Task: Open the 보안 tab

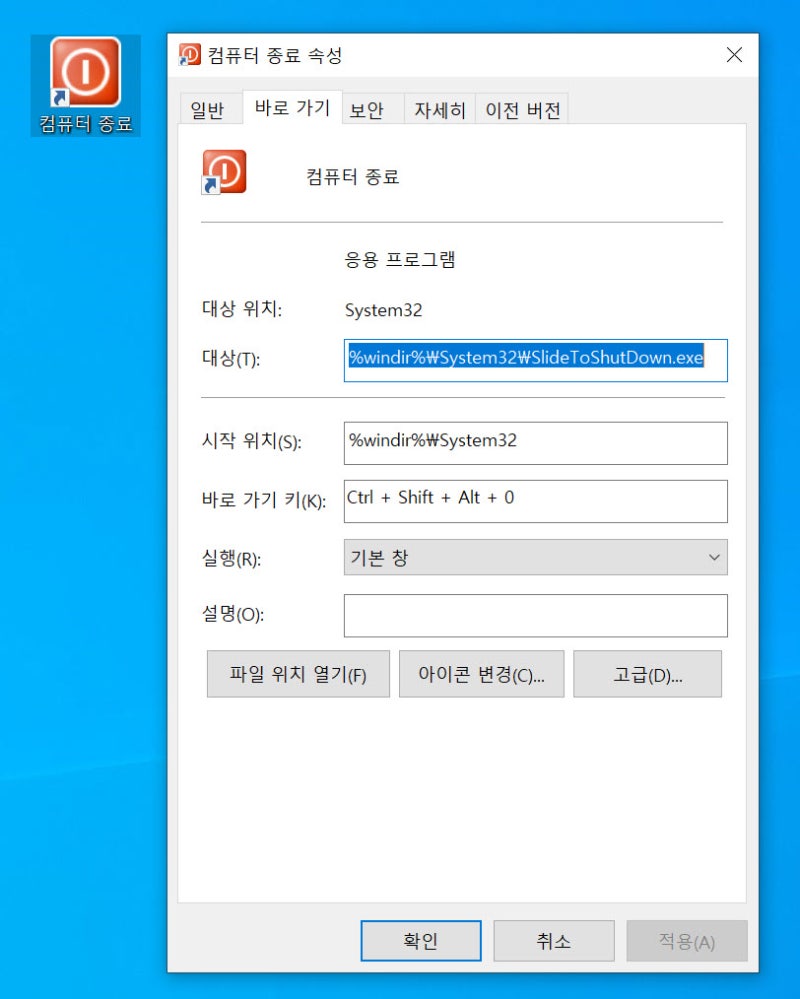Action: click(369, 110)
